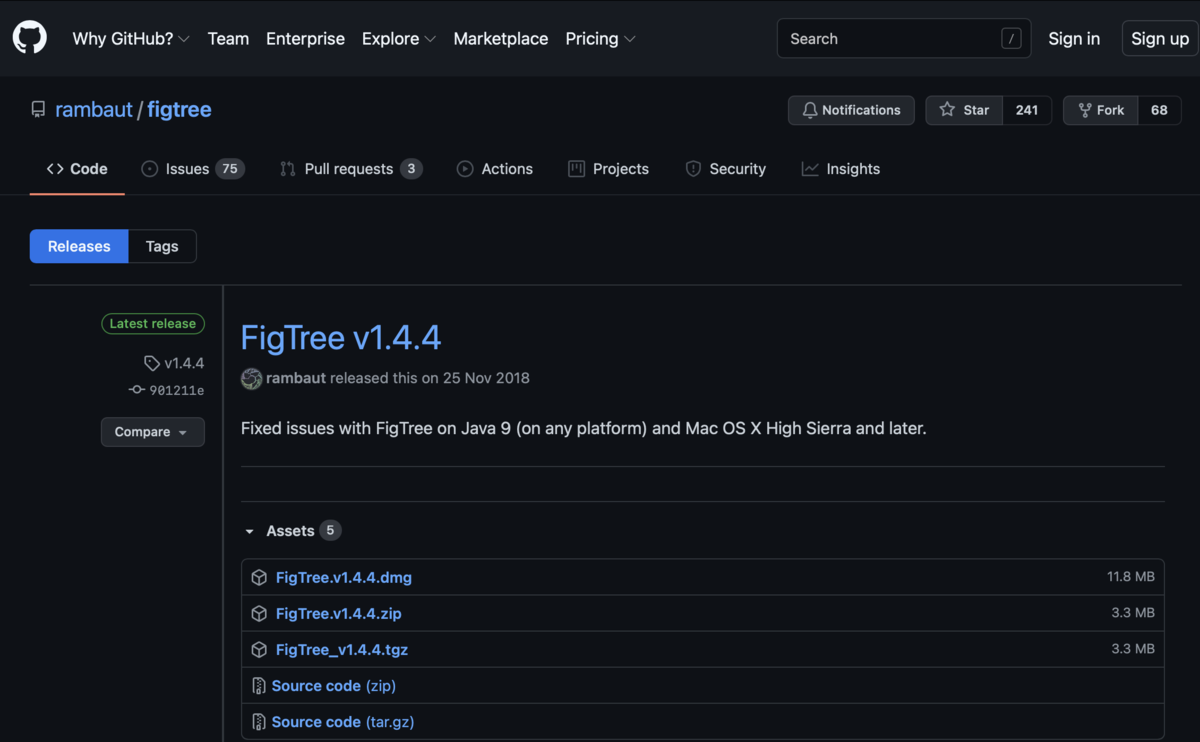Expand the Explore menu
The width and height of the screenshot is (1200, 742).
(399, 39)
